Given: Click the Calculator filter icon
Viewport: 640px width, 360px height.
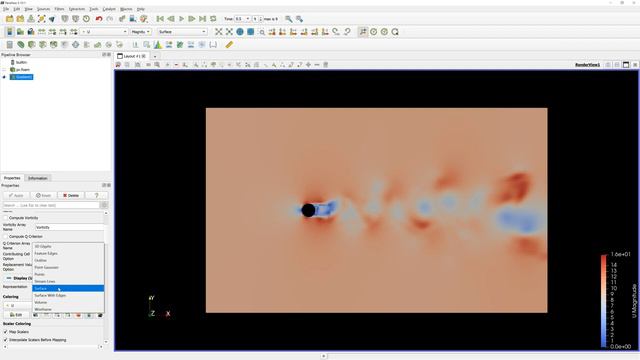Looking at the screenshot, I should (9, 45).
